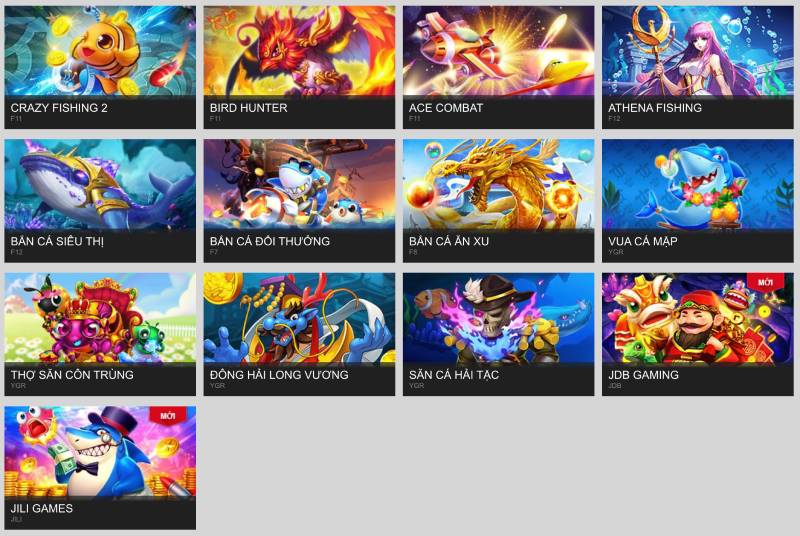Screen dimensions: 800x536
Task: Open the Thợ Săn Côn Trùng artwork
Action: point(100,318)
